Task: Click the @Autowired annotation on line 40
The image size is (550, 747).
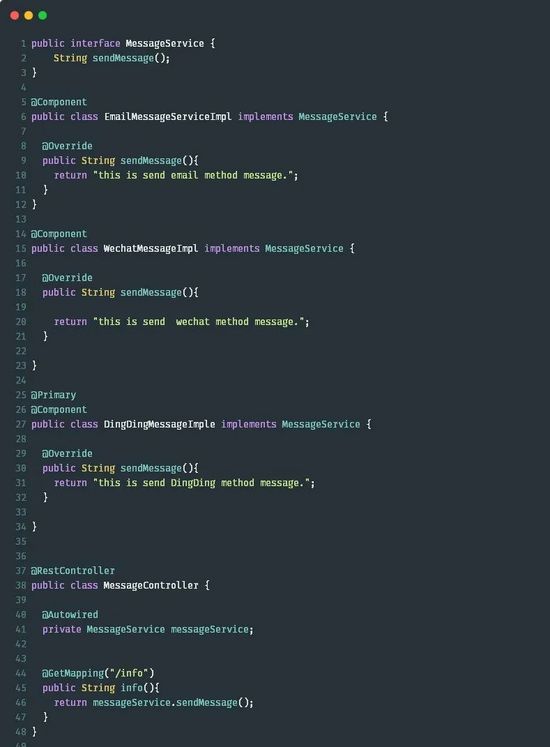Action: tap(70, 615)
